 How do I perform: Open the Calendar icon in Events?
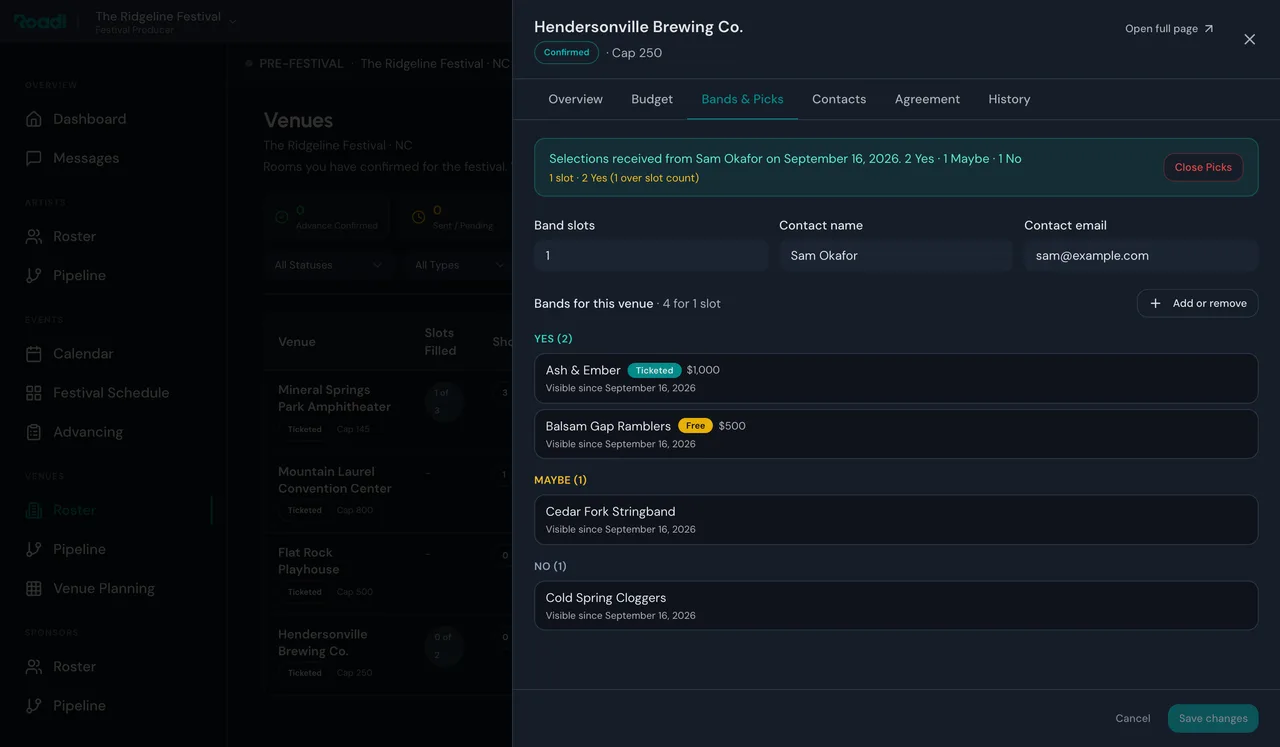[x=34, y=354]
